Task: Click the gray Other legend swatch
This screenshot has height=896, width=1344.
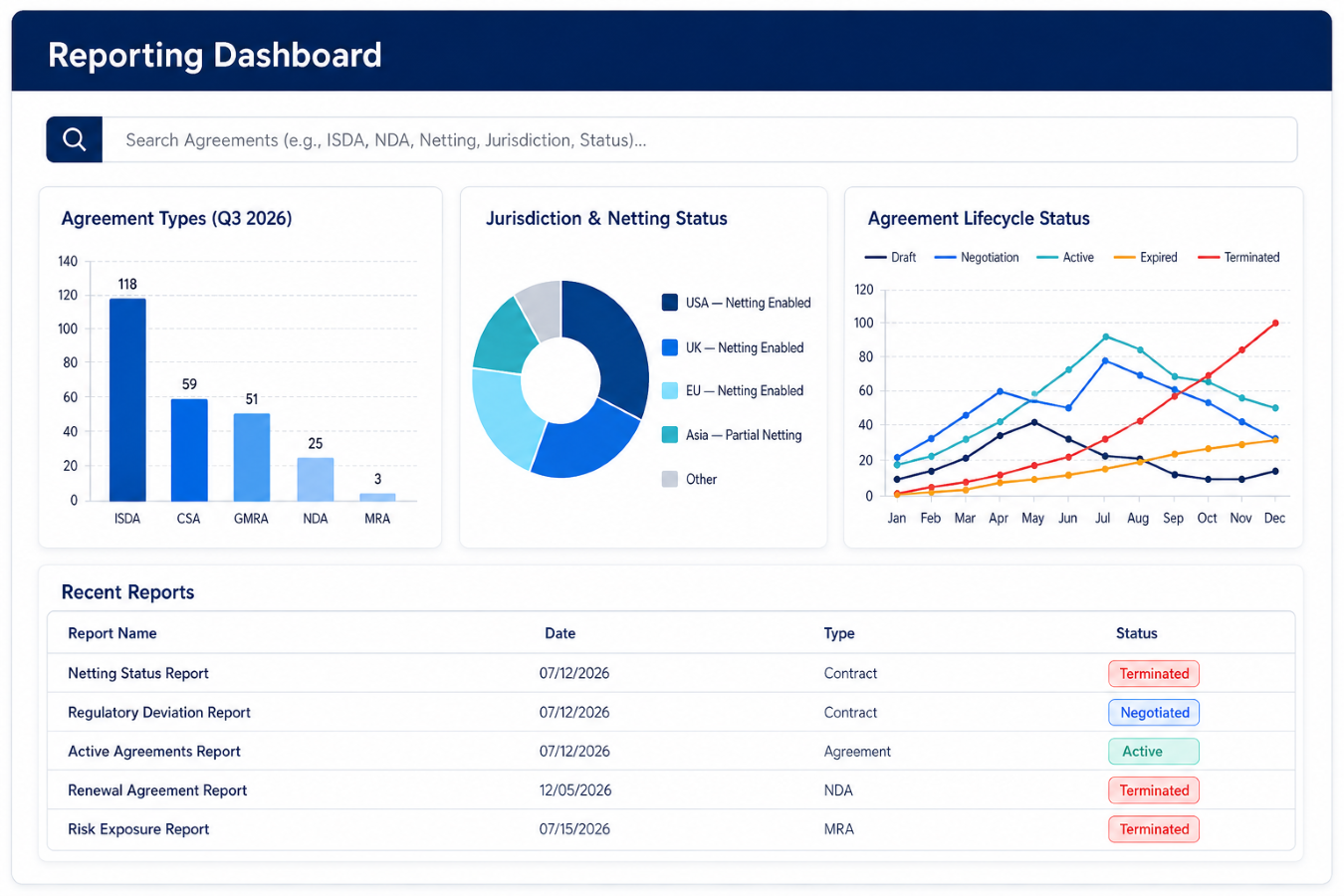Action: pyautogui.click(x=670, y=479)
